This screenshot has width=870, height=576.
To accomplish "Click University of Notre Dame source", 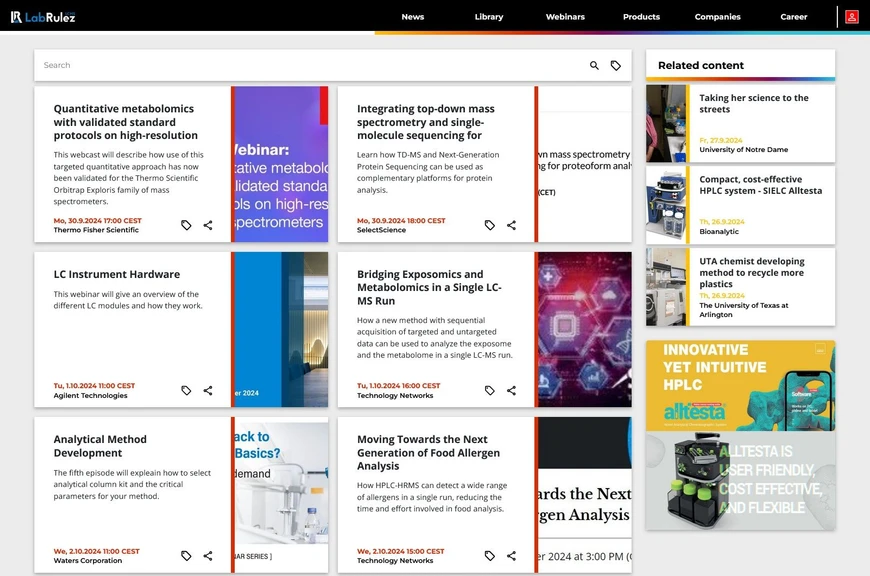I will point(743,149).
